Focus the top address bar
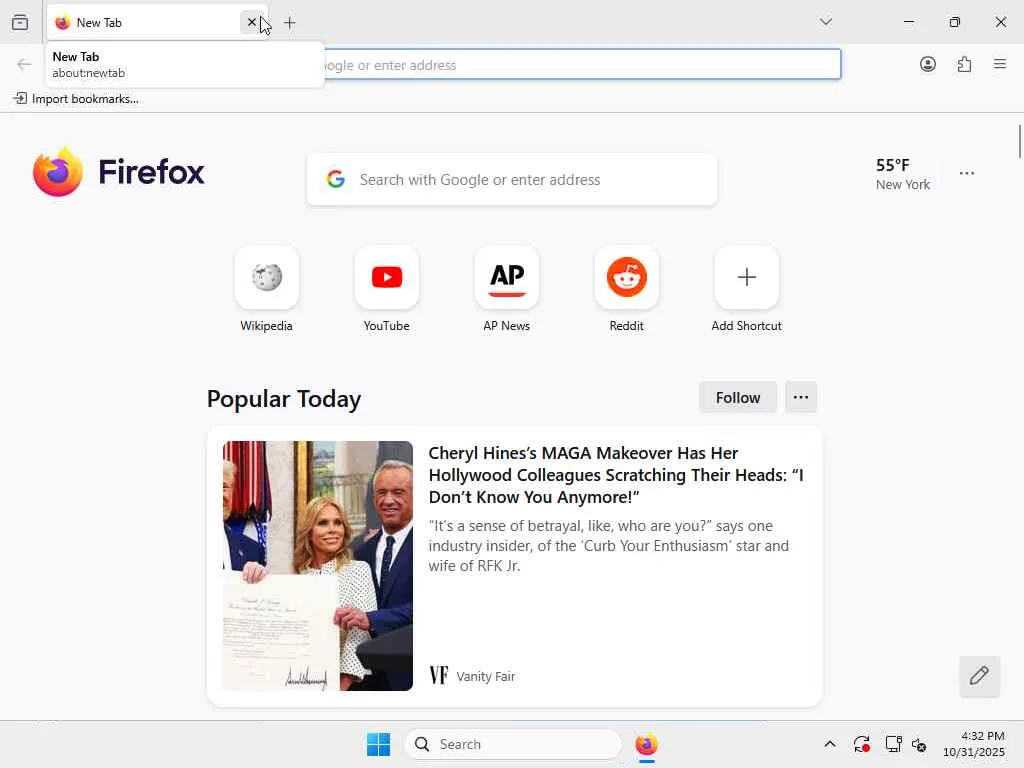1024x768 pixels. pos(581,65)
